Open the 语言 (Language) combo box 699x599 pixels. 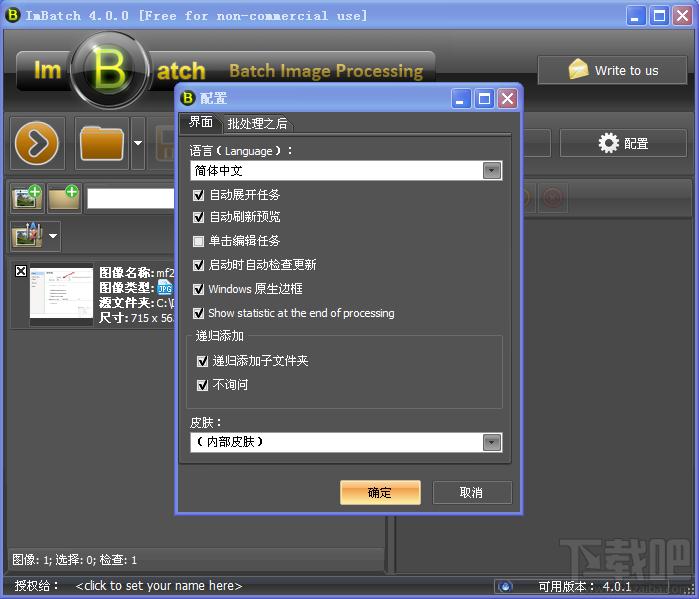tap(346, 170)
